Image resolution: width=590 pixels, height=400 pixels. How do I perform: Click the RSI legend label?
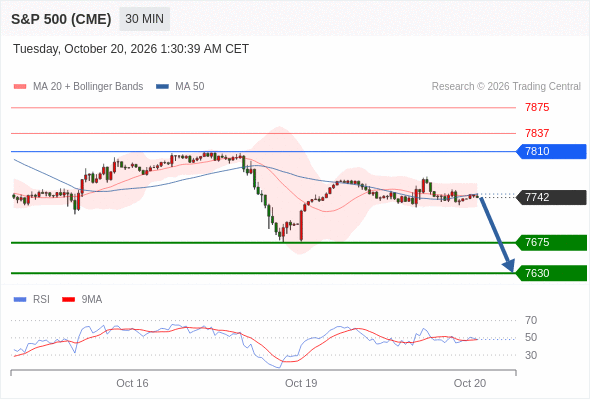coord(41,300)
